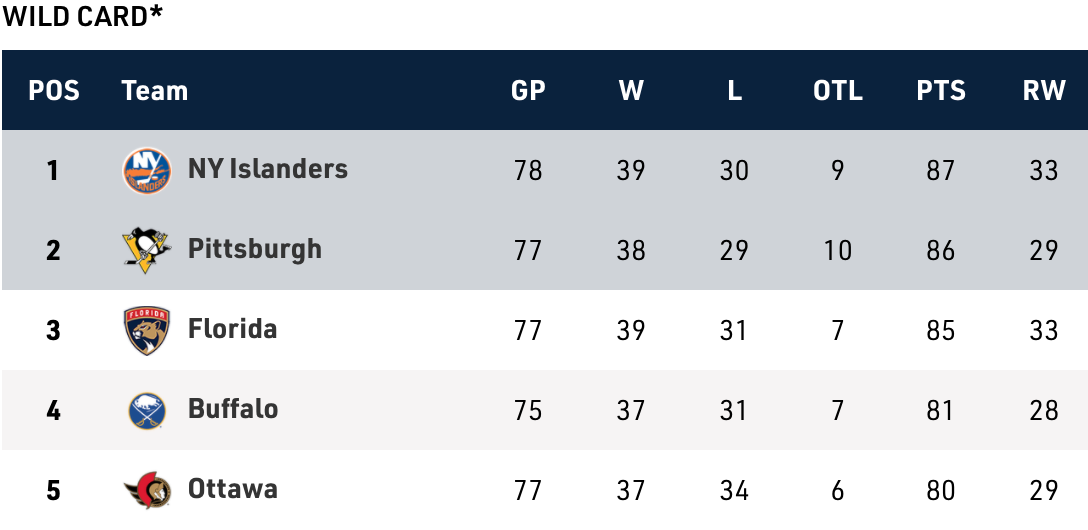Sort by the OTL column header
This screenshot has height=530, width=1088.
(837, 91)
